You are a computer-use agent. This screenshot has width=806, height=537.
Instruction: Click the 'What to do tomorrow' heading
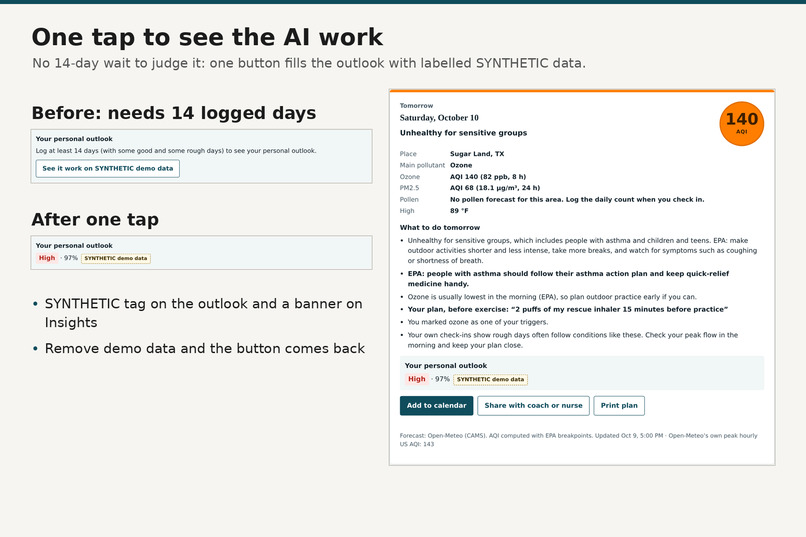pyautogui.click(x=439, y=227)
